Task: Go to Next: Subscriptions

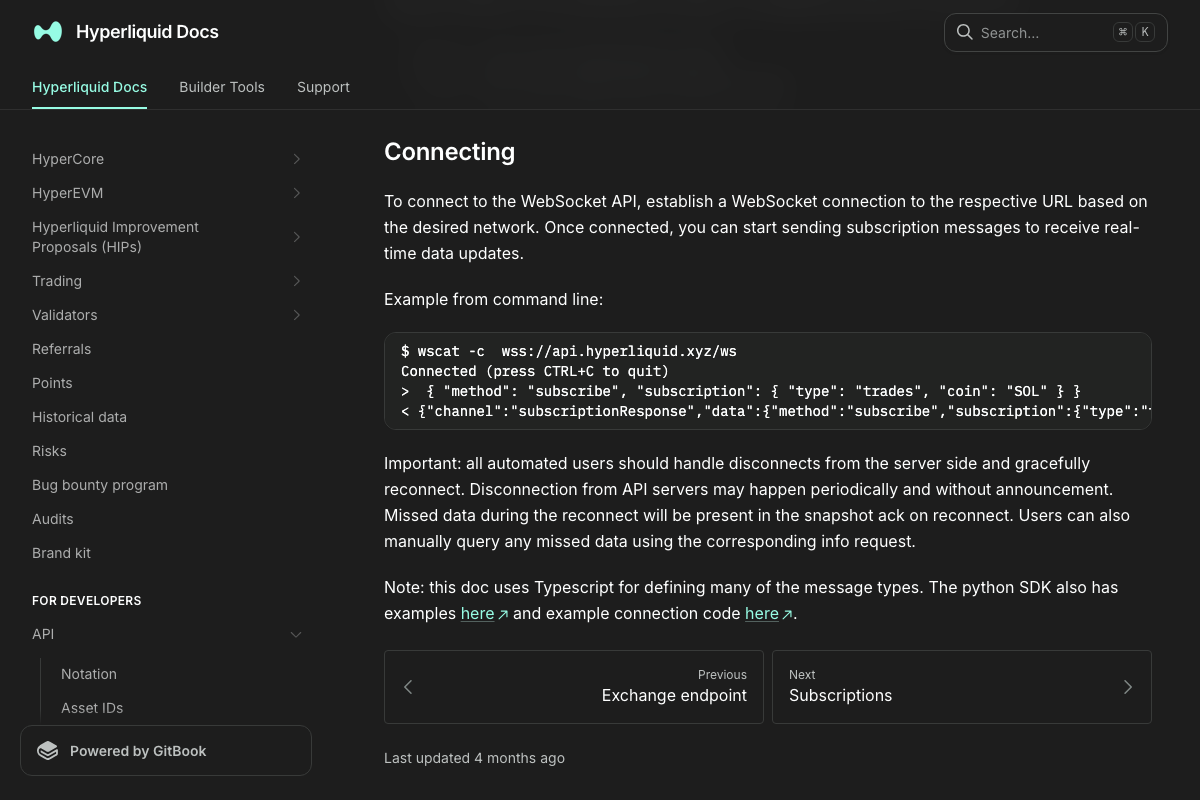Action: pyautogui.click(x=962, y=687)
